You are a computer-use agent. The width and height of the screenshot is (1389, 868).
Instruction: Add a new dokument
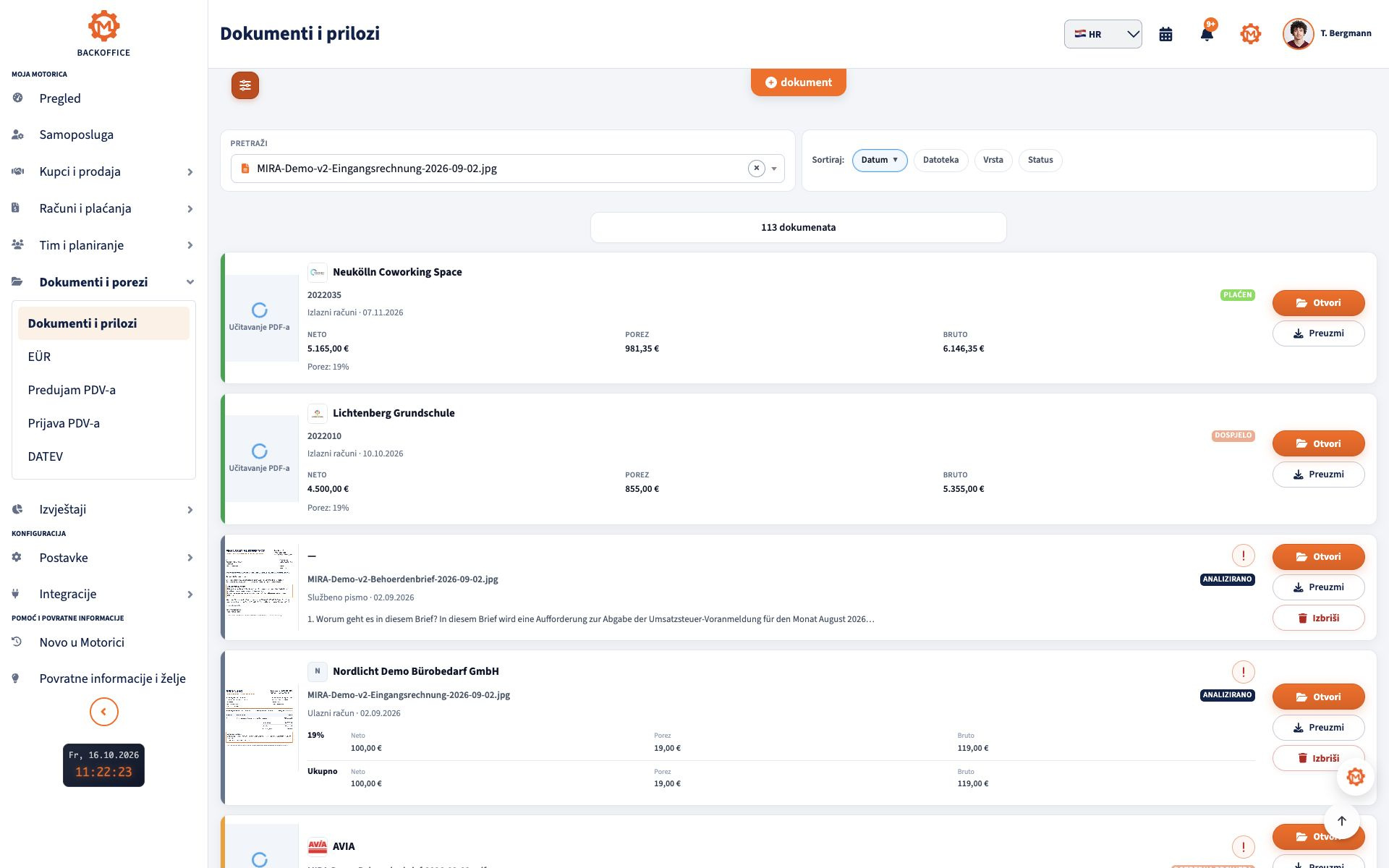click(x=798, y=82)
